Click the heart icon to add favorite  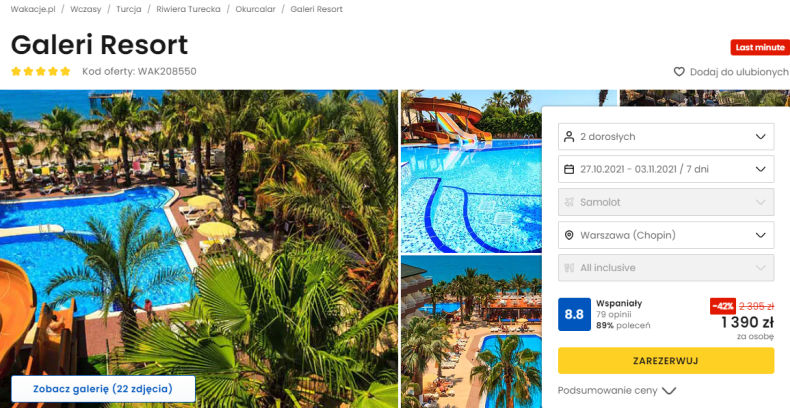tap(679, 72)
